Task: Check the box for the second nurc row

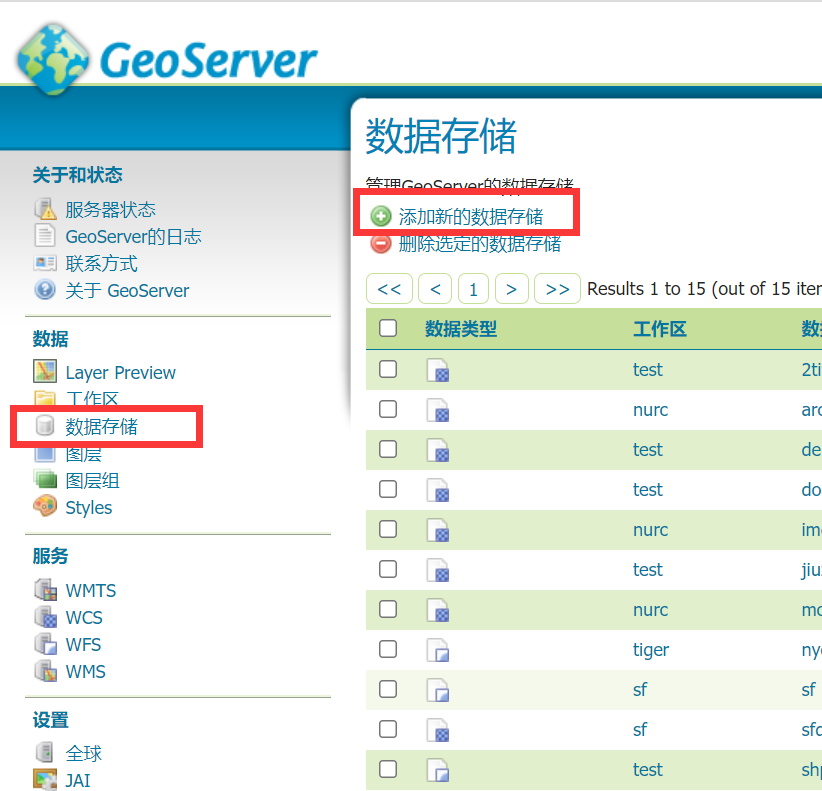Action: (388, 529)
